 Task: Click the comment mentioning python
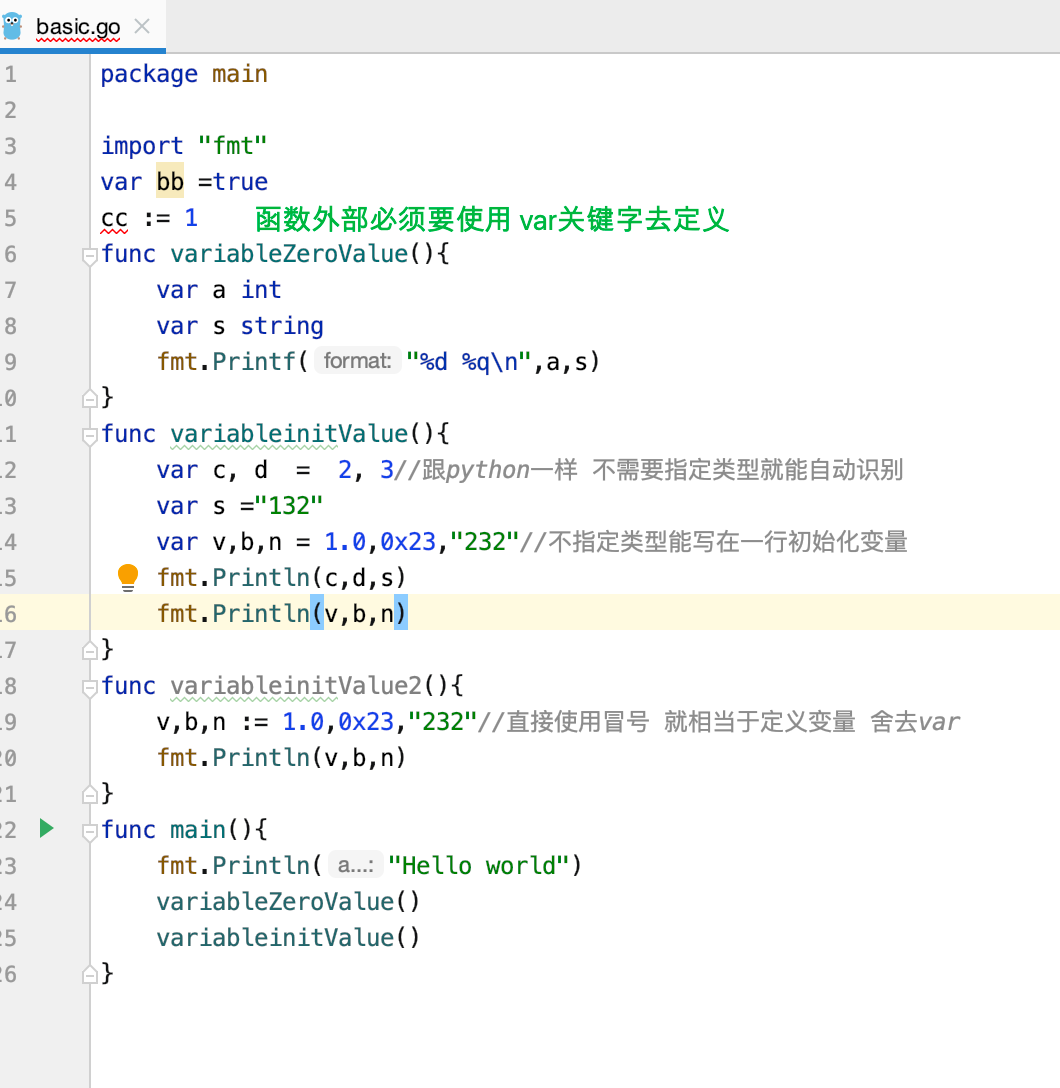pos(649,470)
